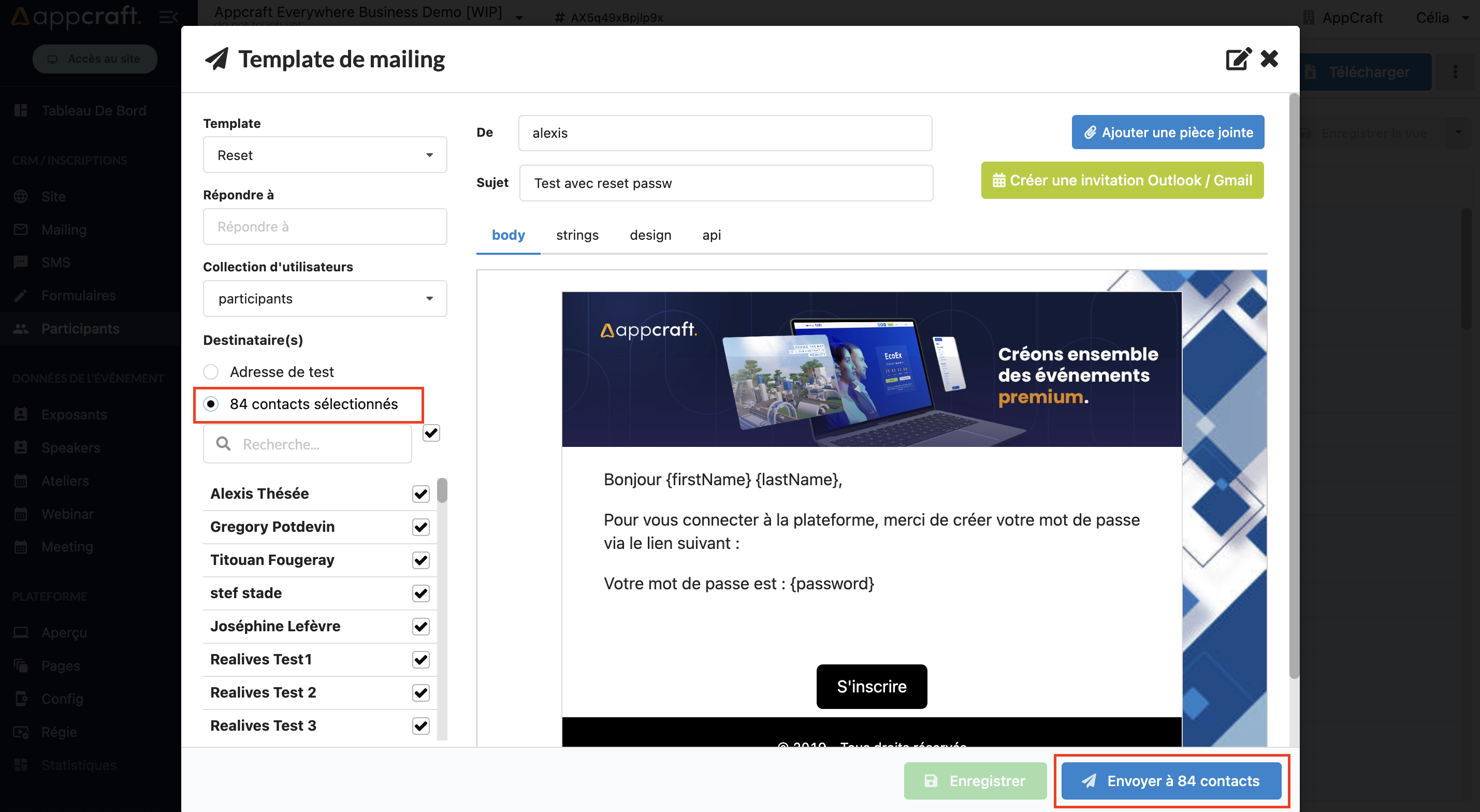Click the Mailing envelope icon in sidebar
The image size is (1480, 812).
[21, 229]
